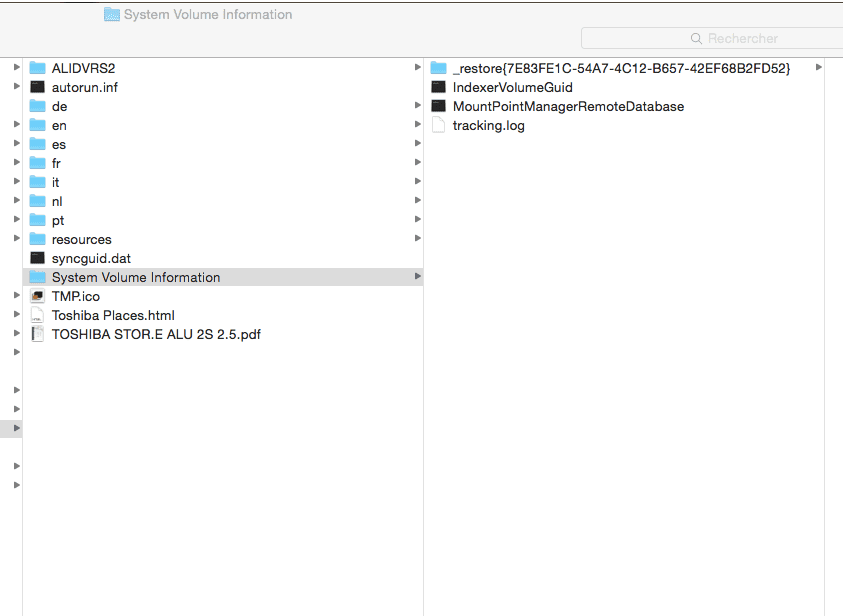Expand the es folder chevron
The height and width of the screenshot is (616, 843).
point(418,143)
